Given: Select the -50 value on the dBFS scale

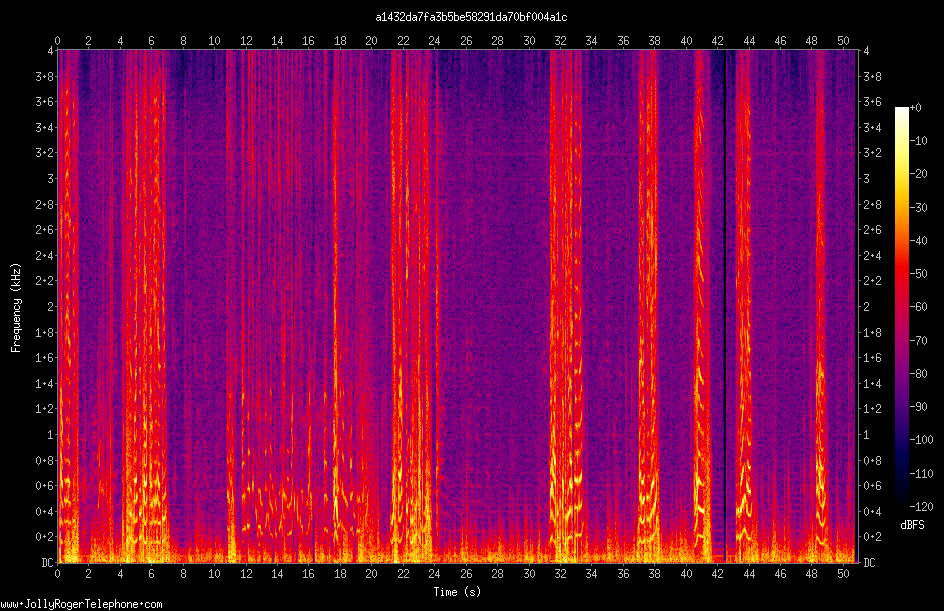Looking at the screenshot, I should pos(919,274).
